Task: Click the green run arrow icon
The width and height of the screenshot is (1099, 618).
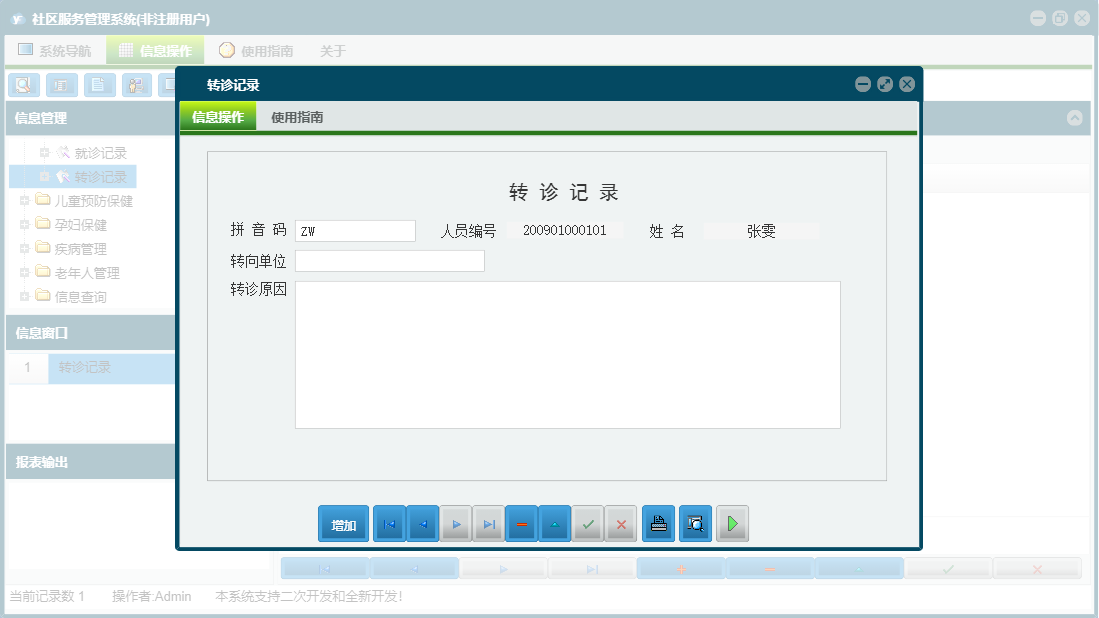Action: pyautogui.click(x=732, y=523)
